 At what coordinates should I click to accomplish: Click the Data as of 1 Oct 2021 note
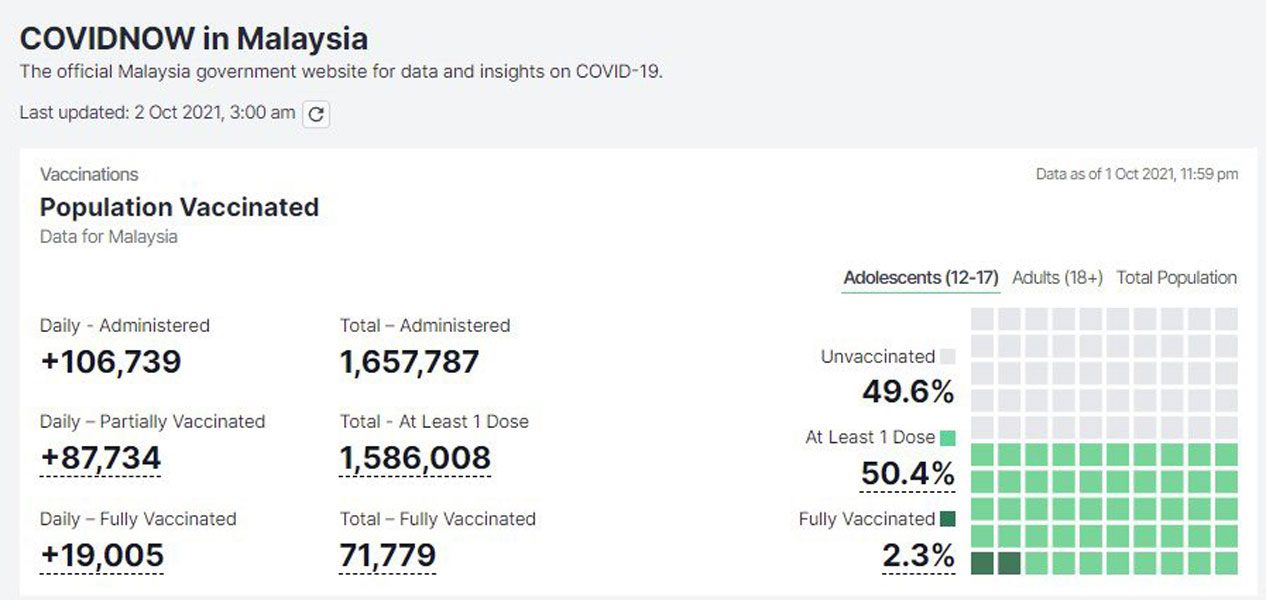[1137, 174]
